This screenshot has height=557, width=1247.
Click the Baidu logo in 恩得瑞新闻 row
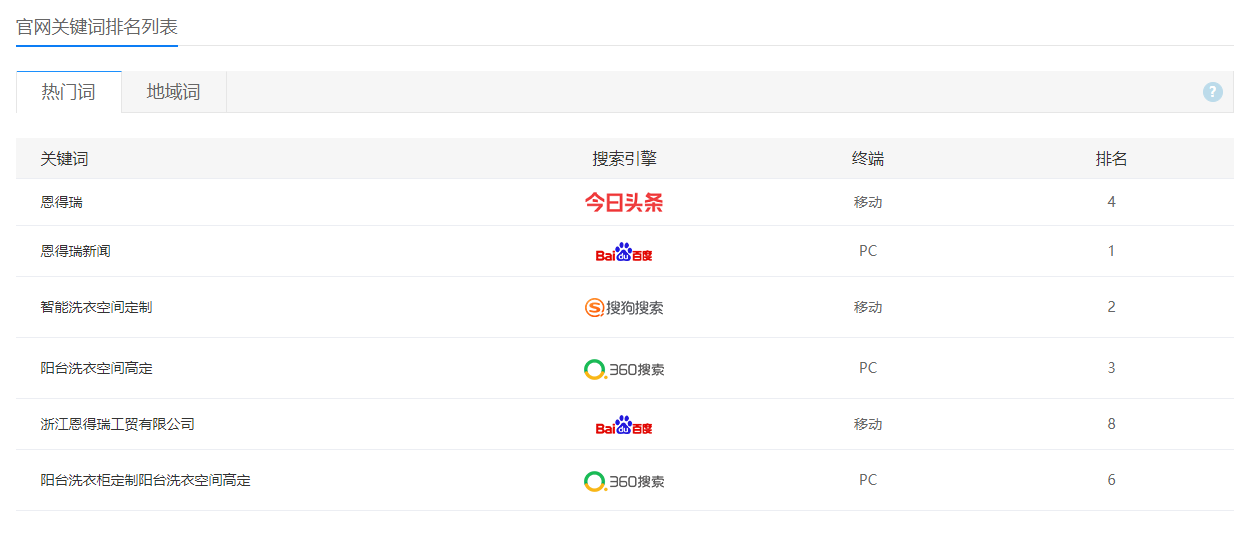(624, 252)
